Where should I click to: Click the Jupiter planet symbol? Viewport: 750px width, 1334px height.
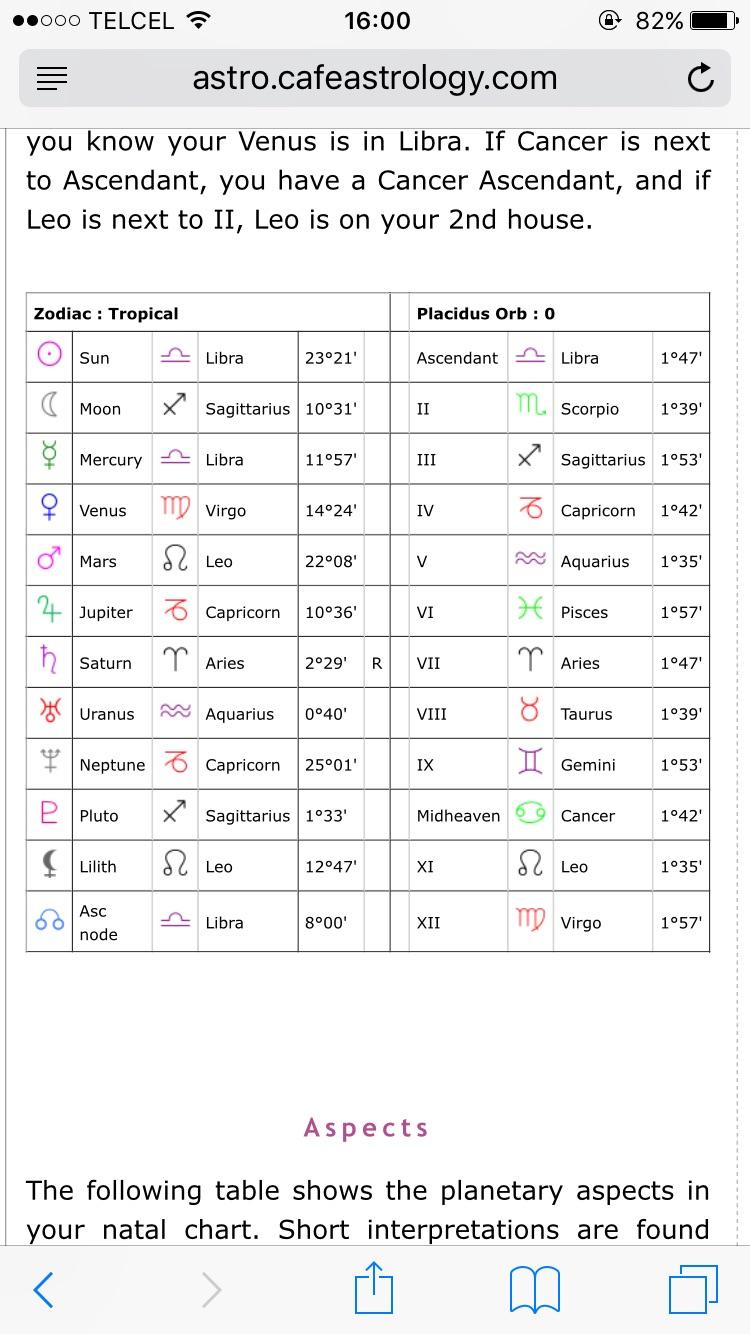point(49,611)
